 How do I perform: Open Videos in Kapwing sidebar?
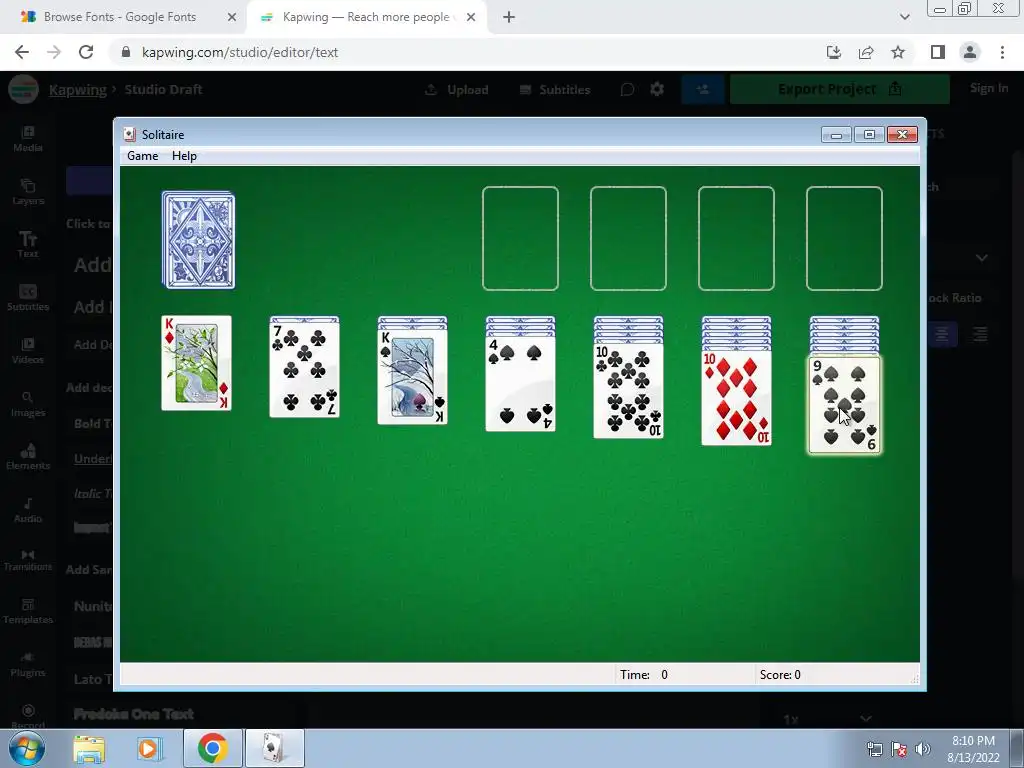point(27,351)
